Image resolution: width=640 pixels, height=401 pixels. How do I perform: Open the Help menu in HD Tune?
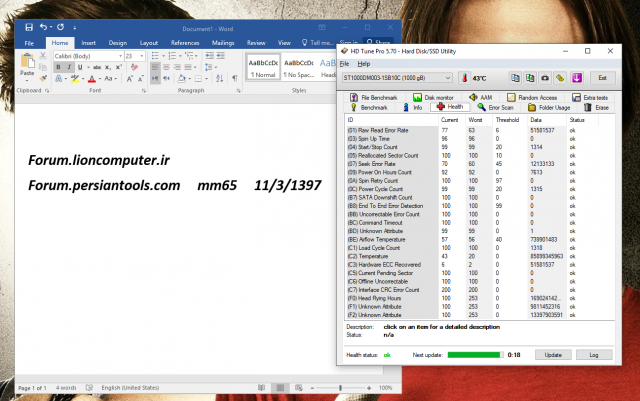click(x=364, y=63)
